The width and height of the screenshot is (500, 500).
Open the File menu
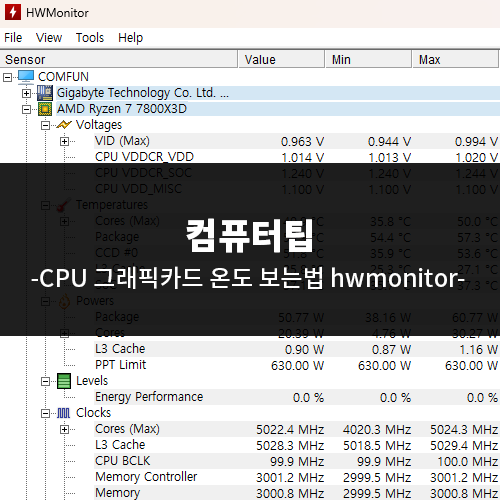pos(13,38)
